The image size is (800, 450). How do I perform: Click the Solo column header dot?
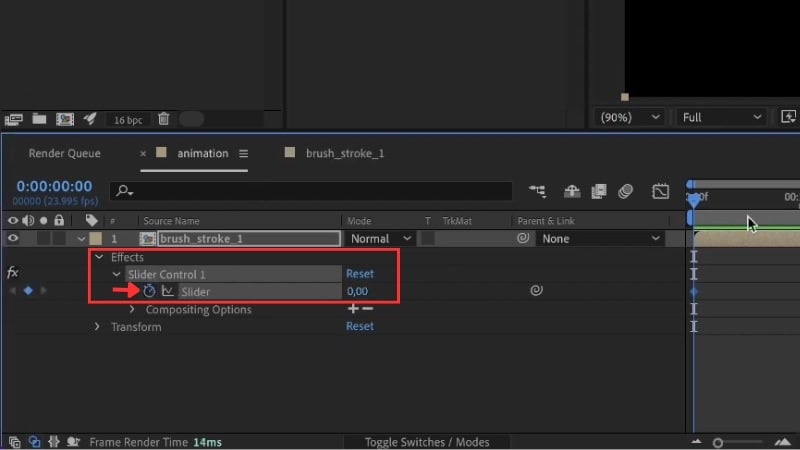tap(44, 220)
